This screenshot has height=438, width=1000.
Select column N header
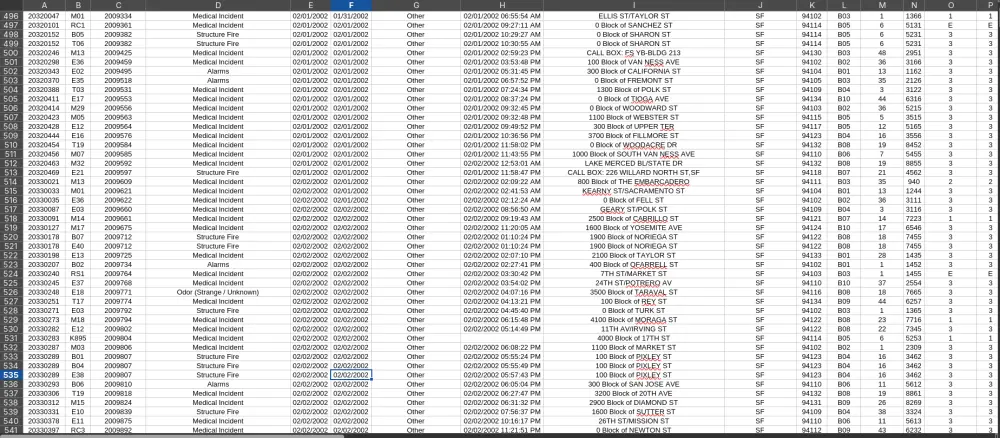click(x=914, y=5)
